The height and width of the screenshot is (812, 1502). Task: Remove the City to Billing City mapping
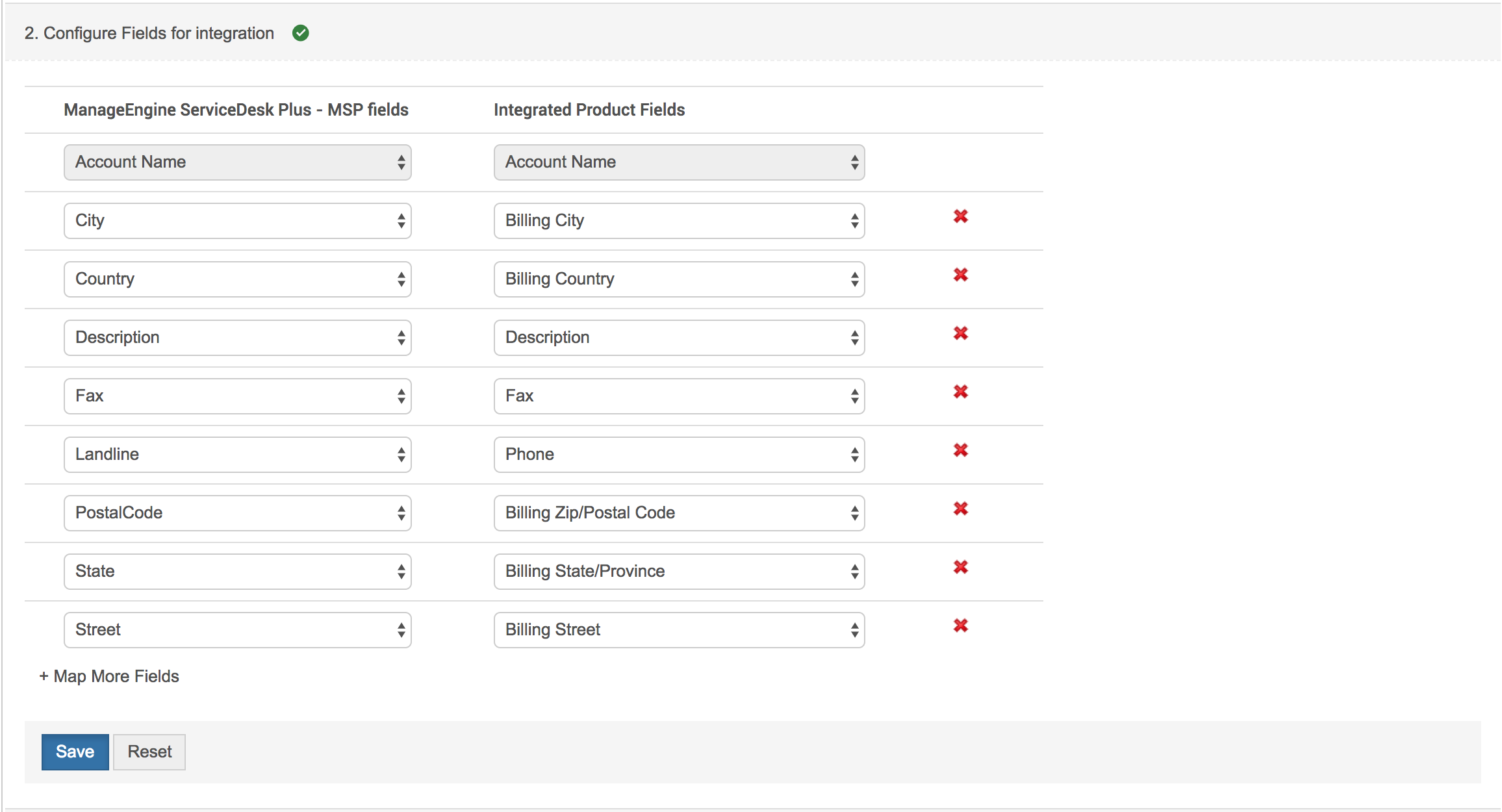click(960, 216)
